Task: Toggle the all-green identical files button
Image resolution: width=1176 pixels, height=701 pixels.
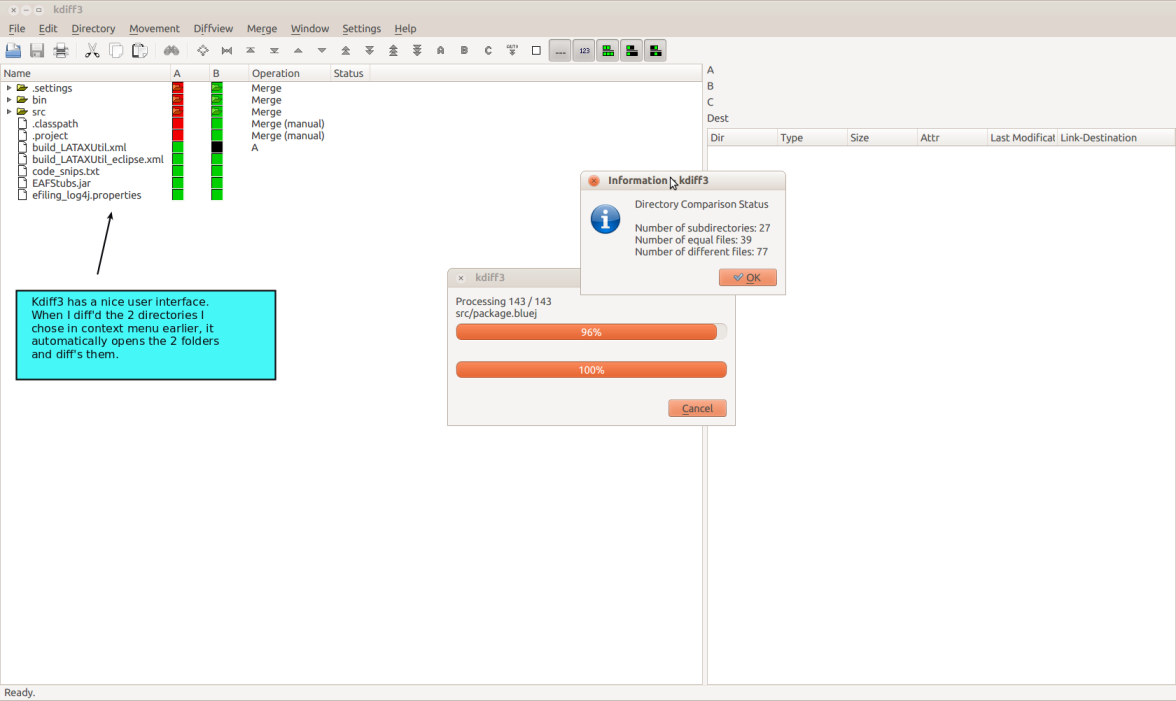Action: click(x=608, y=50)
